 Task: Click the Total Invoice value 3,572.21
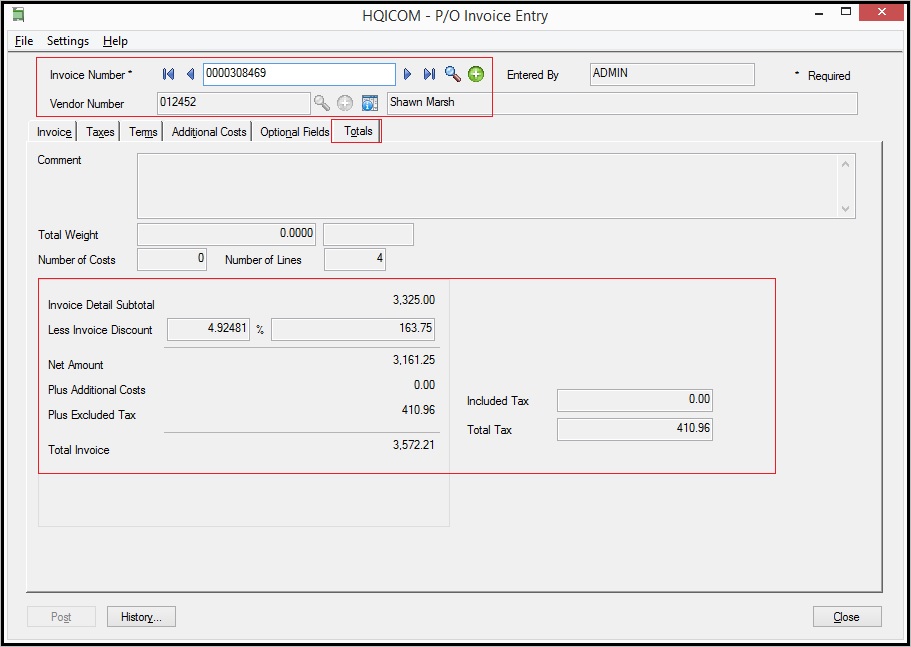[414, 445]
